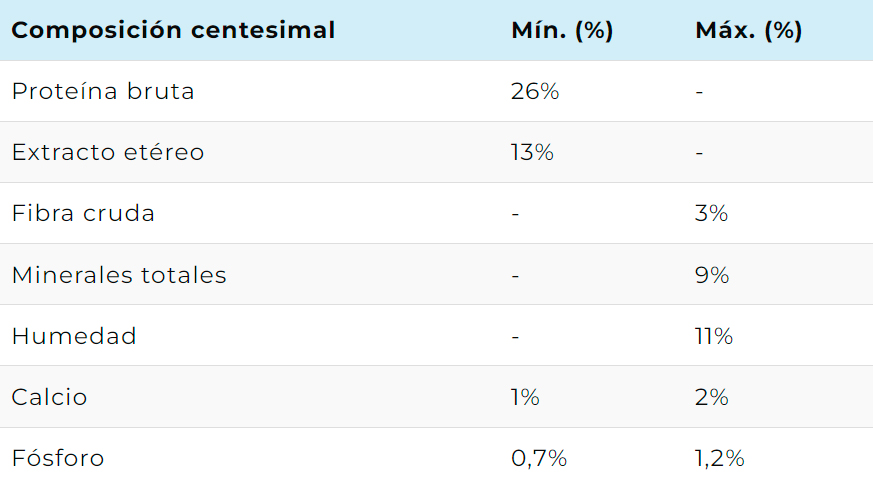This screenshot has width=873, height=486.
Task: Select the 0,7% minimum value for Fósforo
Action: 539,458
